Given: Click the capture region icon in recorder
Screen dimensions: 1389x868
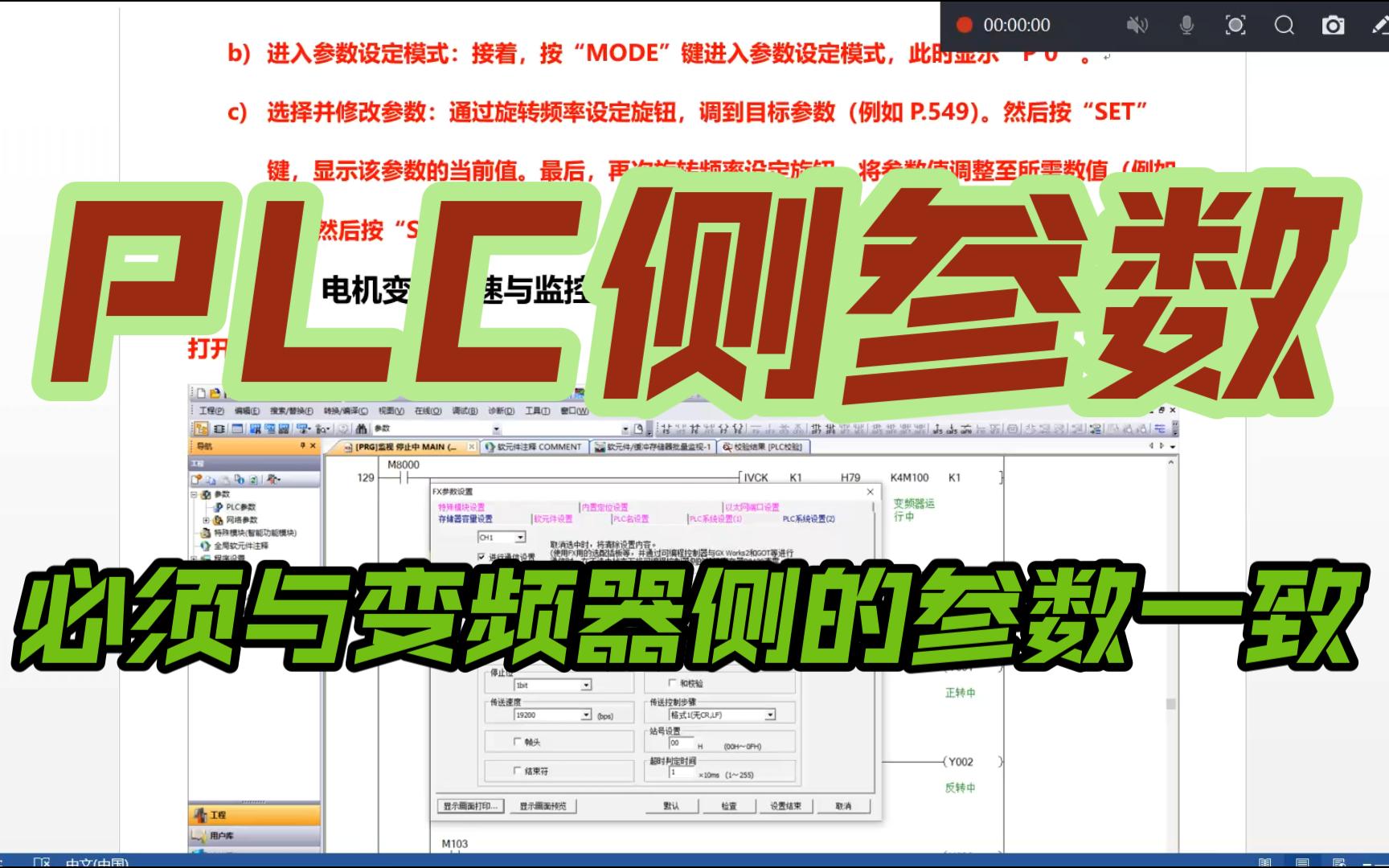Looking at the screenshot, I should tap(1235, 25).
